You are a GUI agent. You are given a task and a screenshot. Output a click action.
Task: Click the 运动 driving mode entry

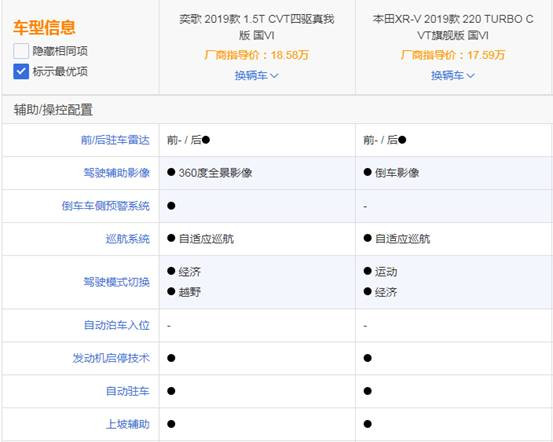pos(386,272)
